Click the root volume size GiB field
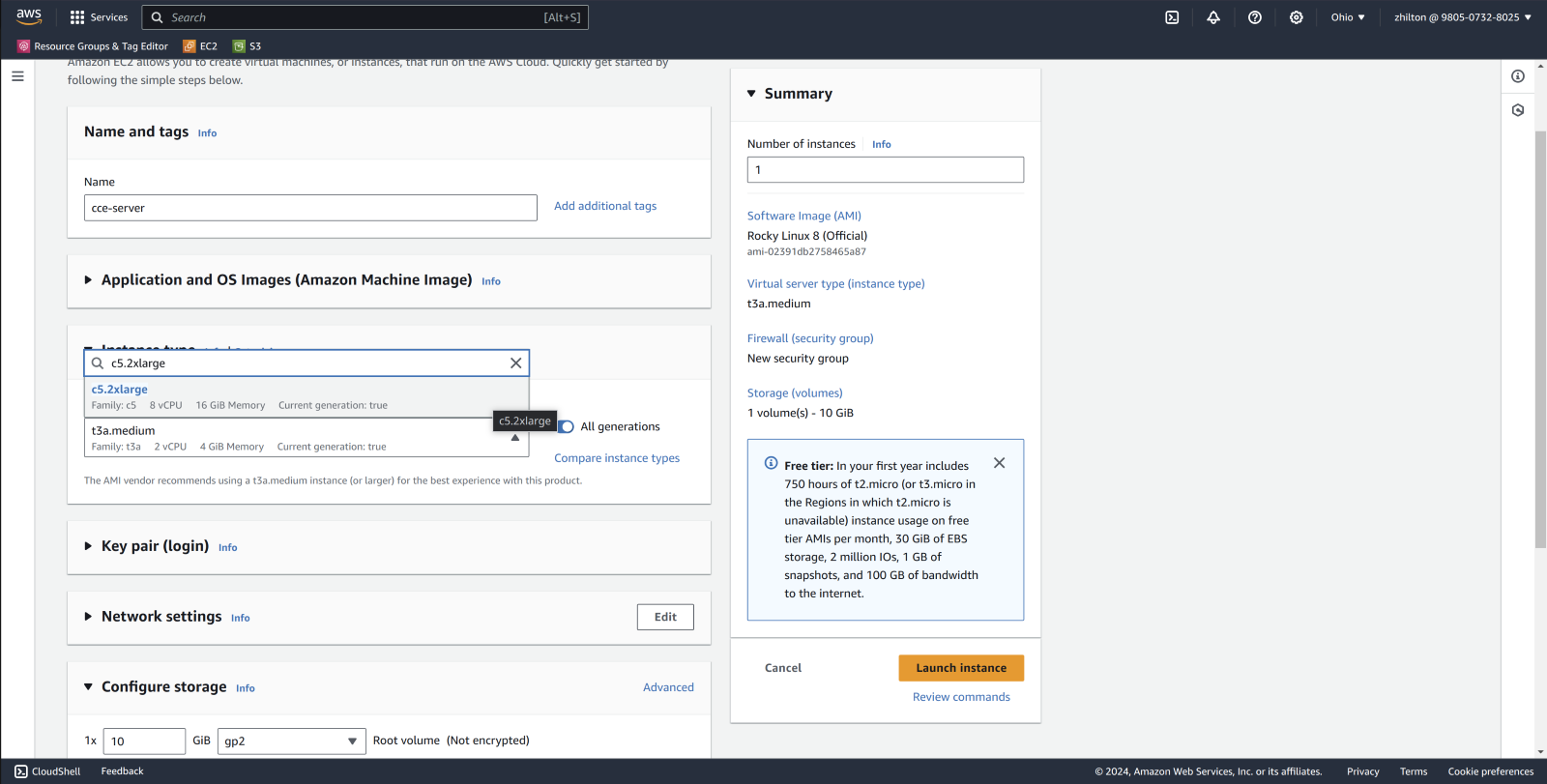This screenshot has height=784, width=1547. pos(144,741)
